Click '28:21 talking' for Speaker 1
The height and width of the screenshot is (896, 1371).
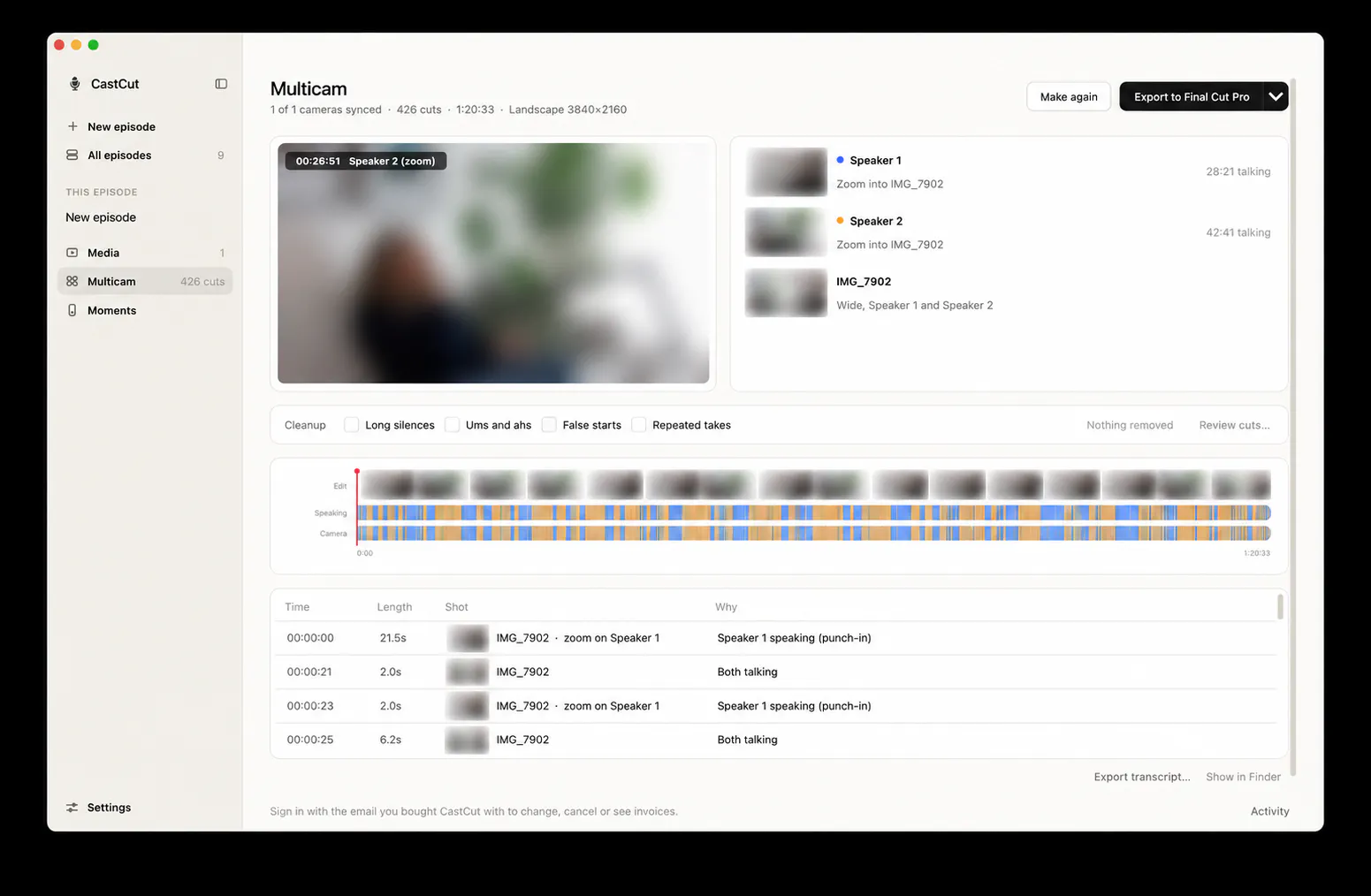point(1238,171)
